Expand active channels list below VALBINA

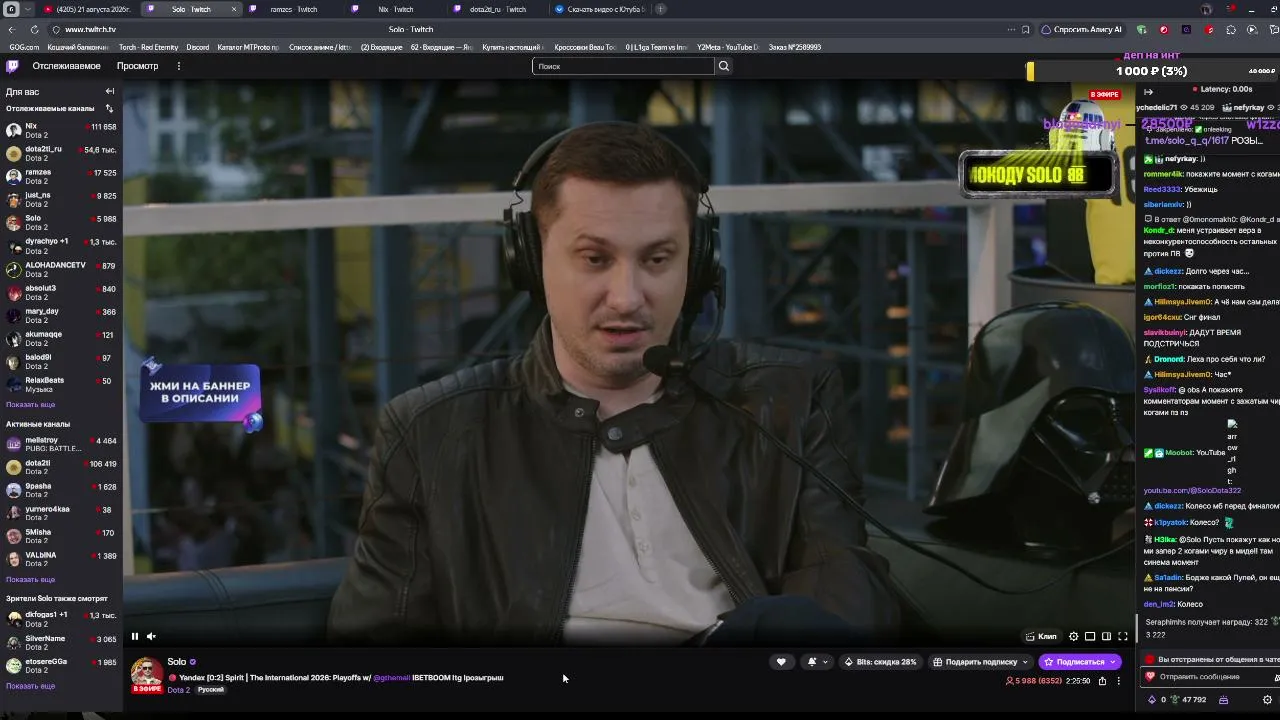(30, 579)
